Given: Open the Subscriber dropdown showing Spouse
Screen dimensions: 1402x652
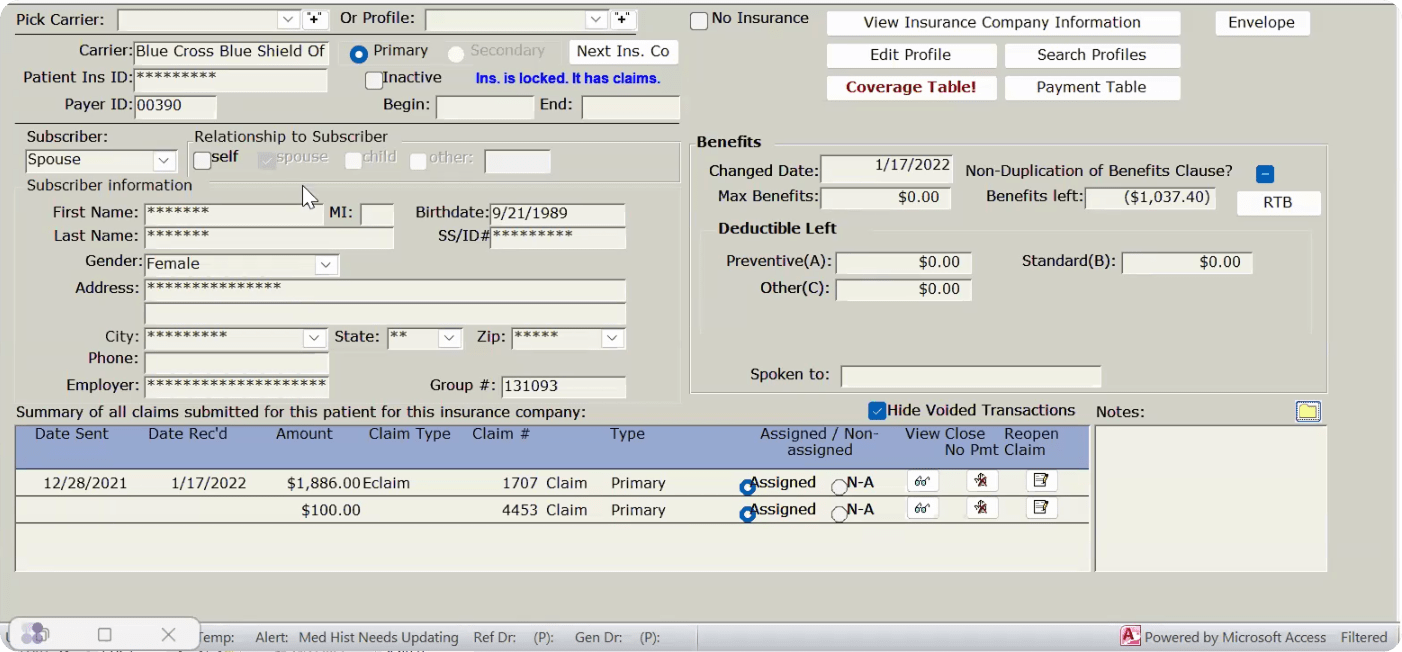Looking at the screenshot, I should (164, 161).
